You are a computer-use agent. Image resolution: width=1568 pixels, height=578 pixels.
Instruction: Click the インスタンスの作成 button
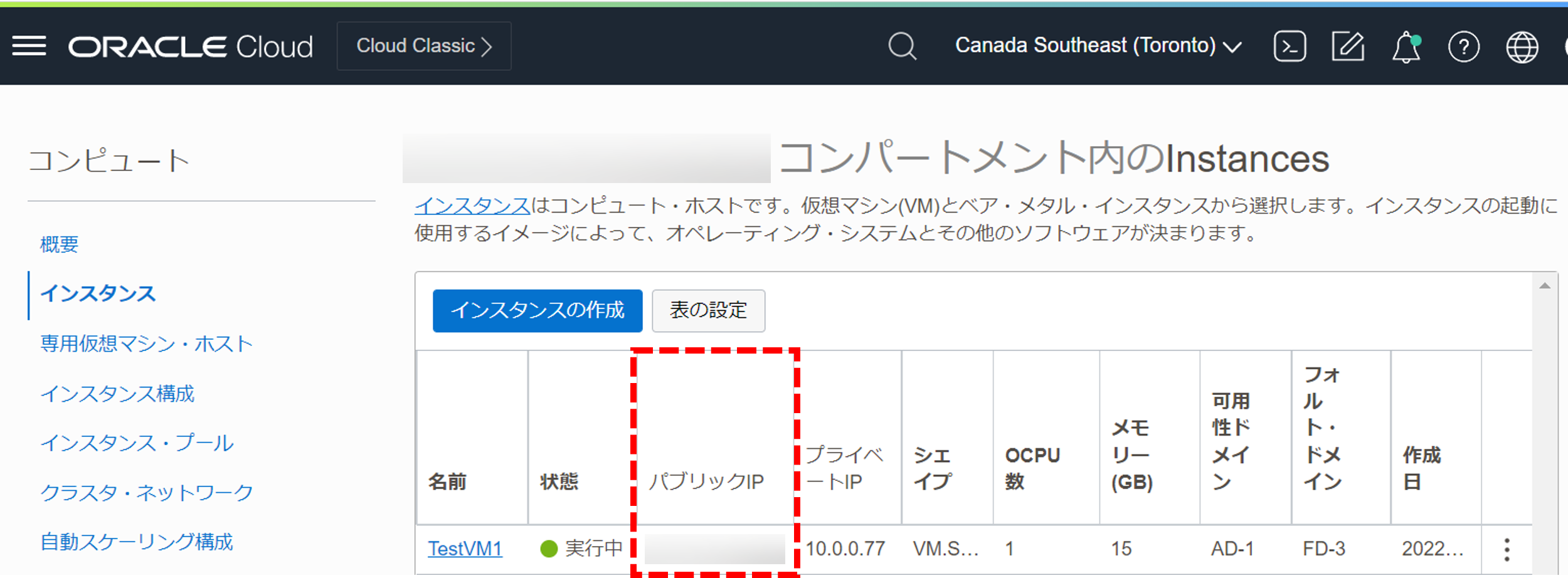click(x=537, y=310)
